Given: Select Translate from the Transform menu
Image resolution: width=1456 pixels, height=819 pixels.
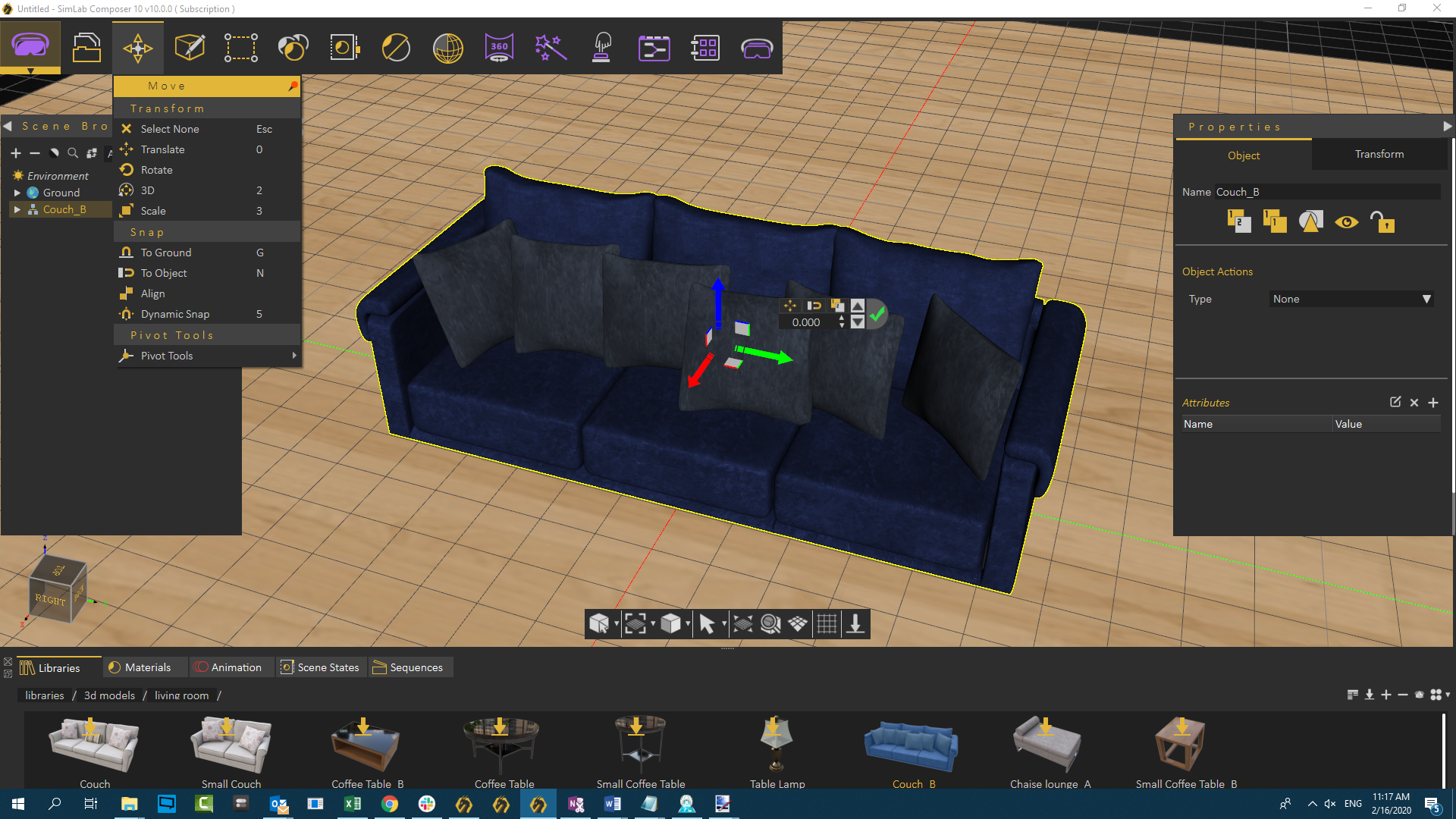Looking at the screenshot, I should (x=163, y=149).
